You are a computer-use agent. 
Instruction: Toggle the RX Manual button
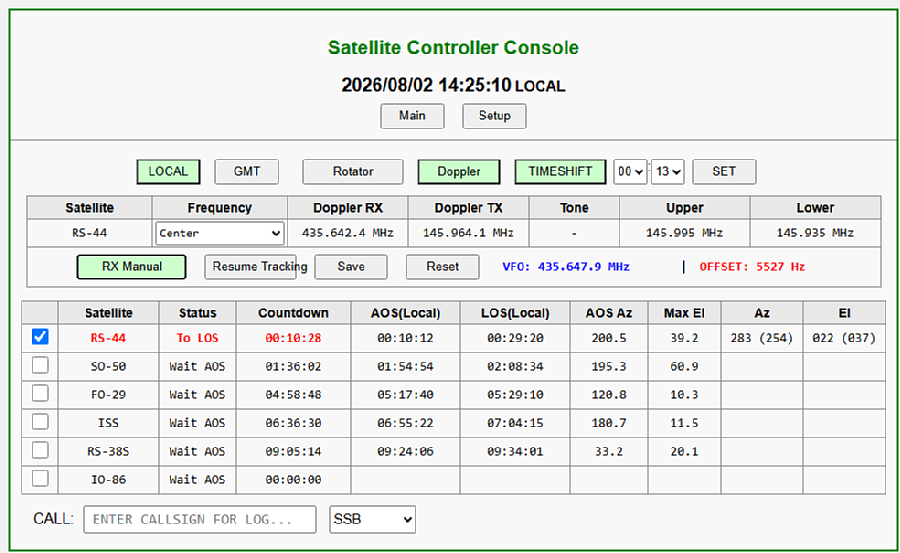[x=131, y=267]
